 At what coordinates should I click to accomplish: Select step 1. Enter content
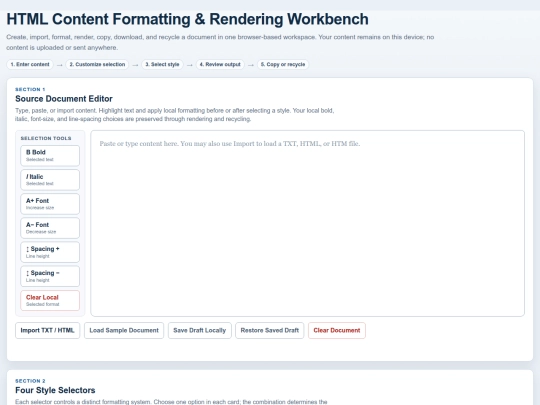coord(30,64)
